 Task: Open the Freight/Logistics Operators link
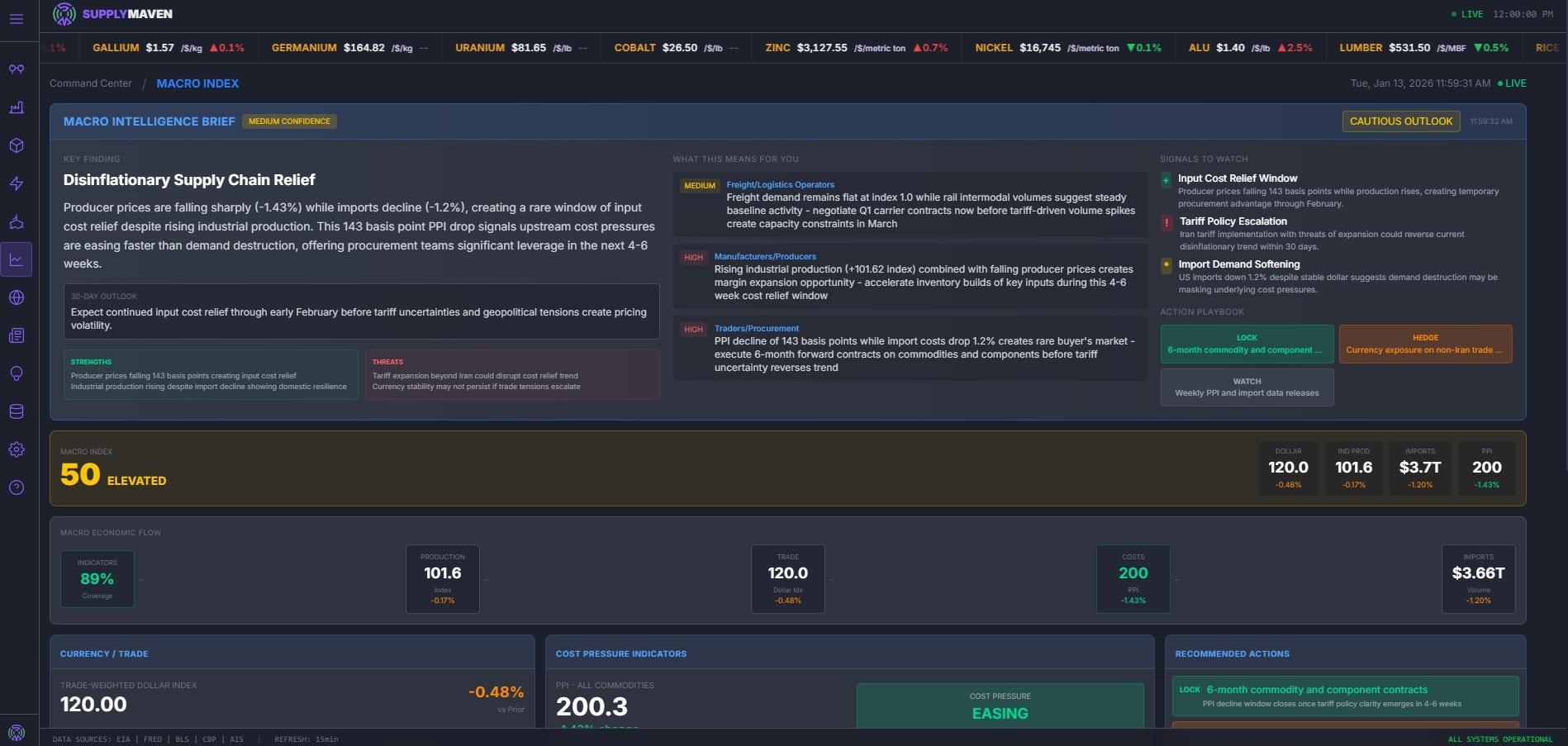point(779,184)
